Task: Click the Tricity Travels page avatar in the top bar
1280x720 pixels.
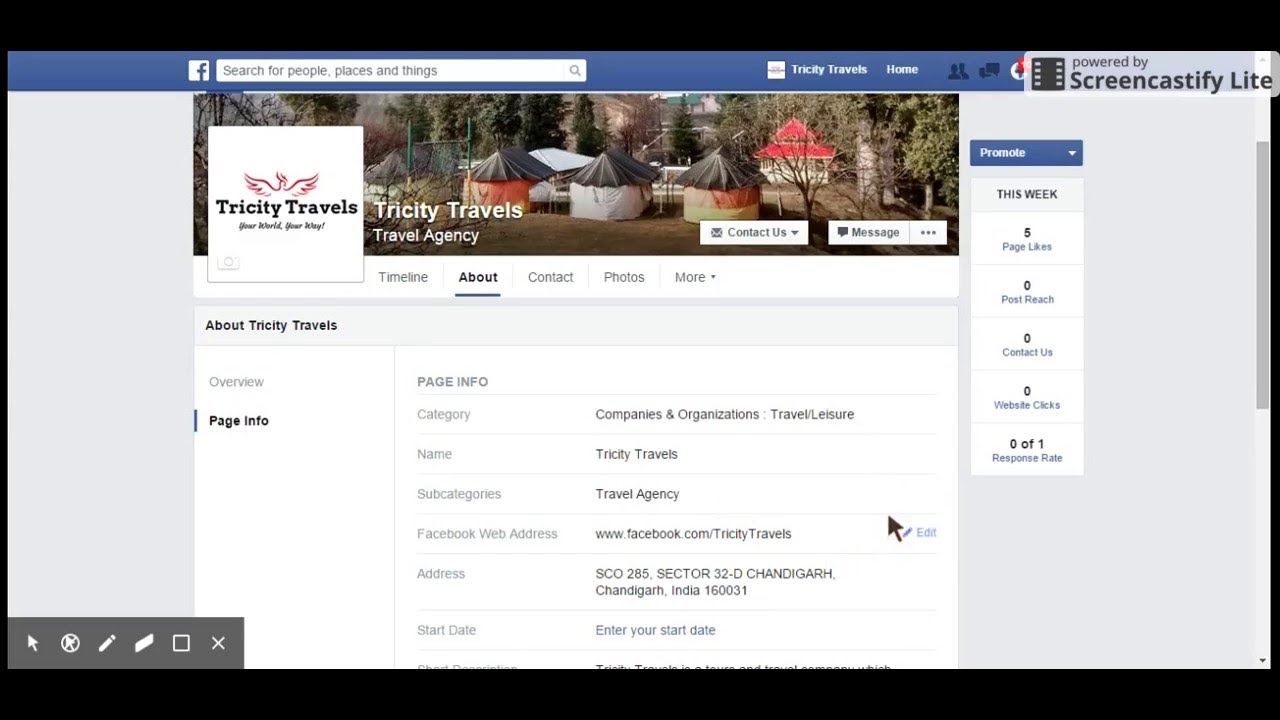Action: tap(776, 70)
